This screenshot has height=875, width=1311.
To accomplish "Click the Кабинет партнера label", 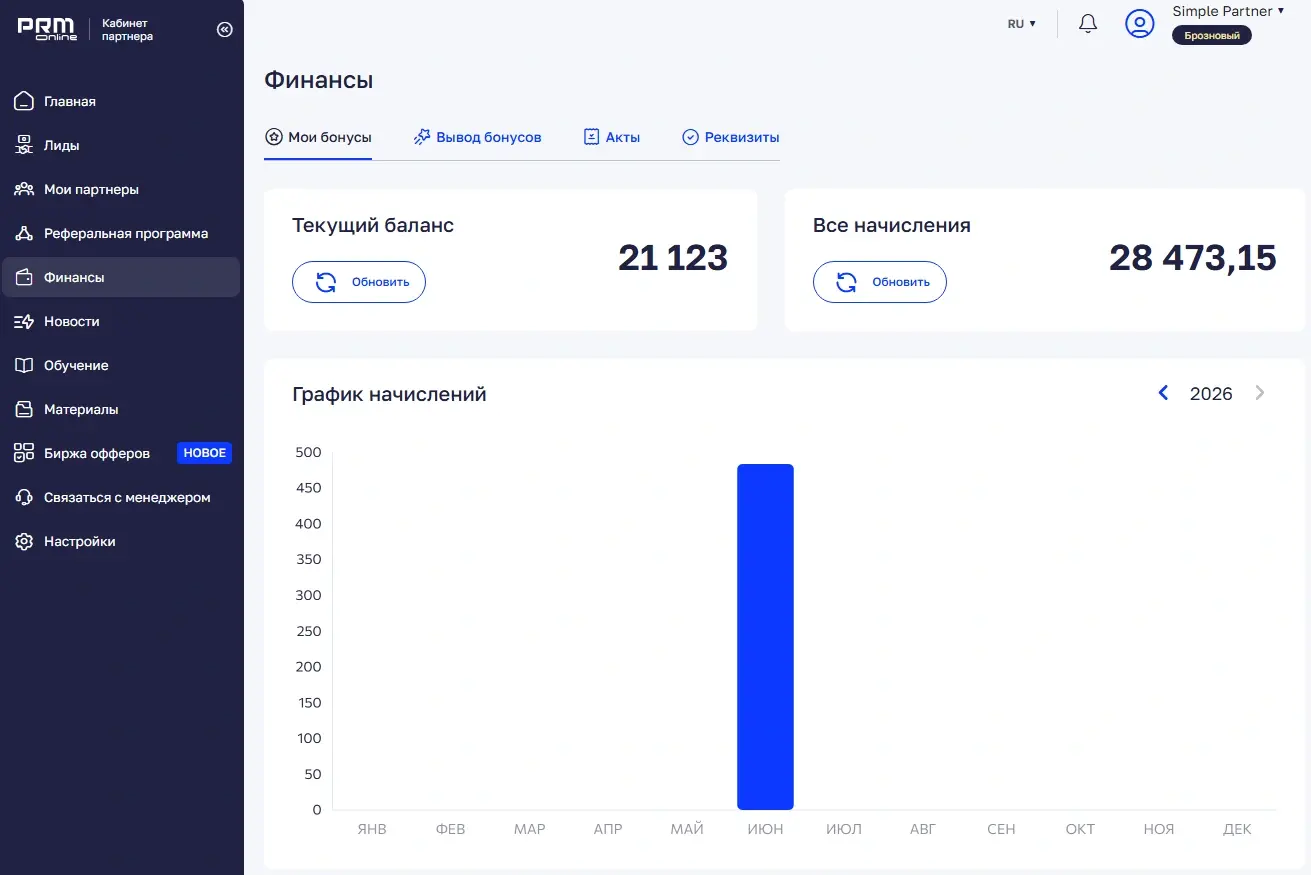I will click(x=127, y=29).
